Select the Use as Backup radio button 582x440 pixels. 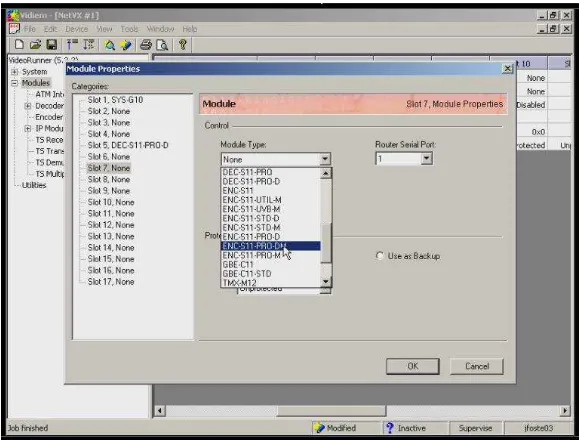(x=379, y=256)
